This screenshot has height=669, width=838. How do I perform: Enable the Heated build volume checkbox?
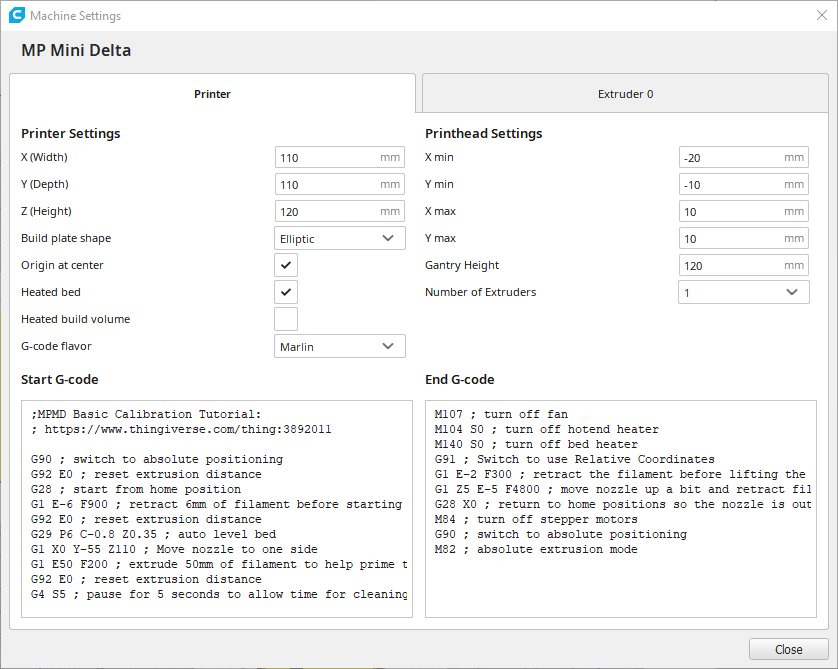point(286,319)
